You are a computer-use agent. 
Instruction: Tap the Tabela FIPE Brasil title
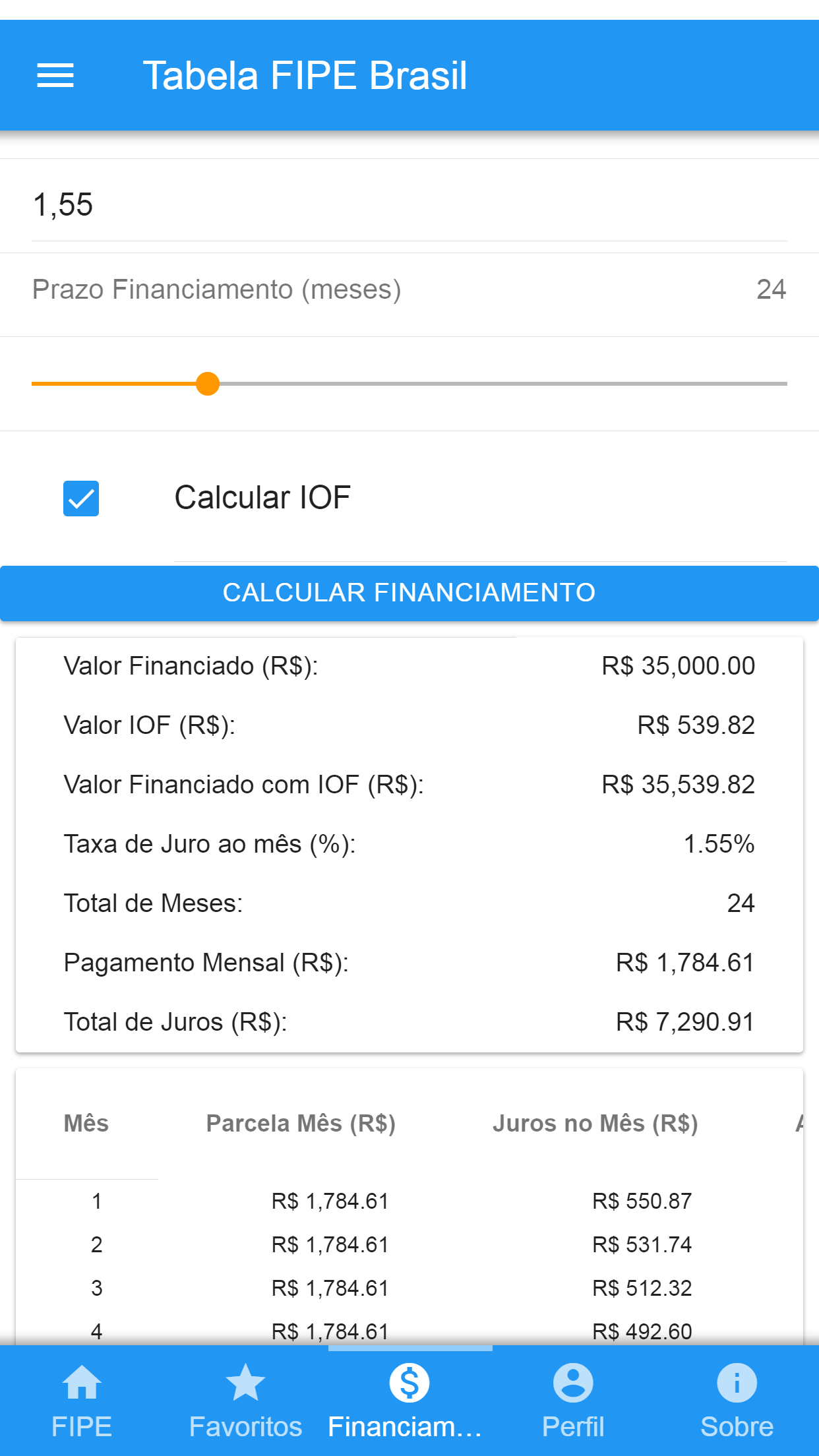(305, 75)
